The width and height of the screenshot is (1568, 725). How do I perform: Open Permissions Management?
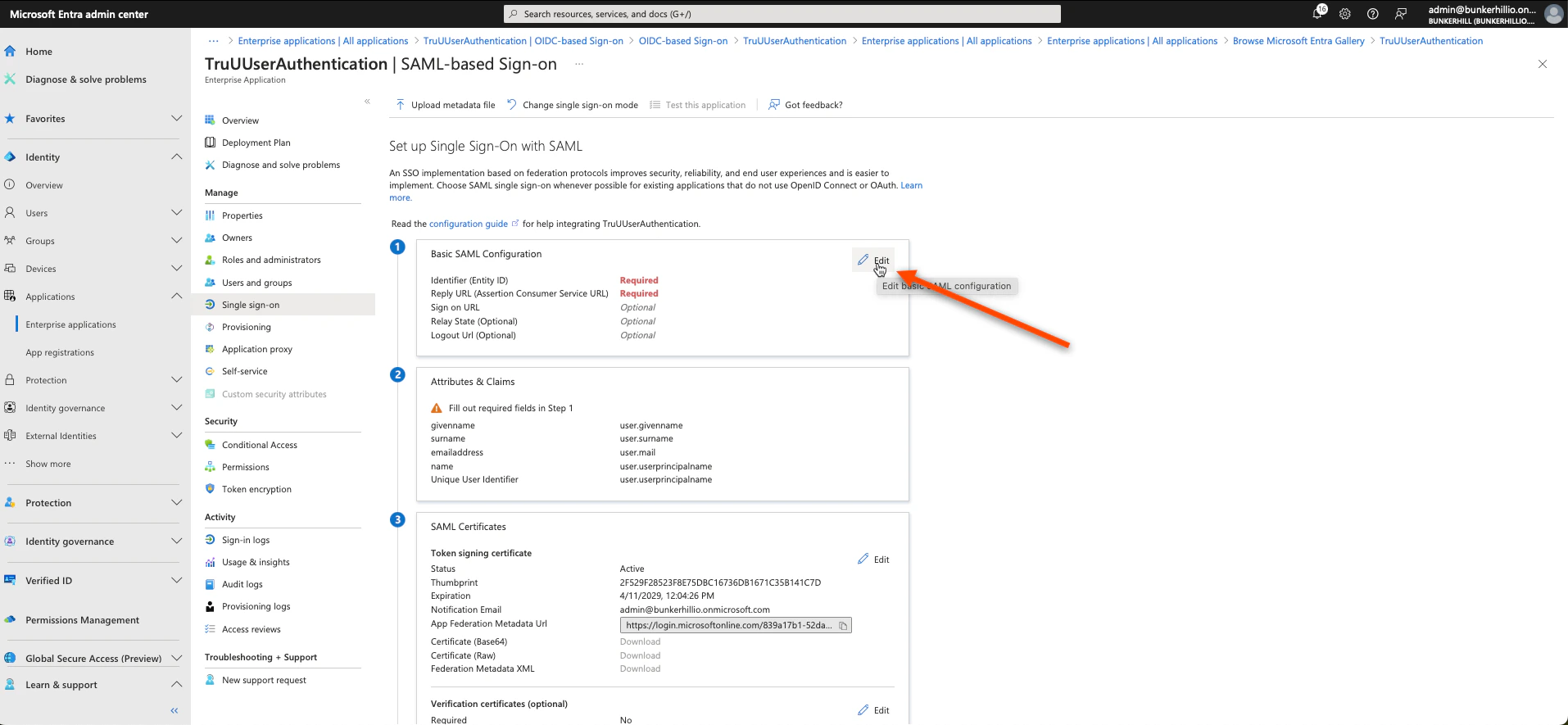pyautogui.click(x=82, y=620)
